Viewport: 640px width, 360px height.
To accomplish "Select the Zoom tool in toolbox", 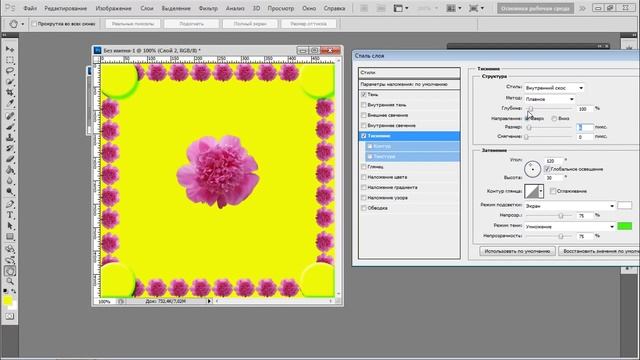I will click(10, 281).
